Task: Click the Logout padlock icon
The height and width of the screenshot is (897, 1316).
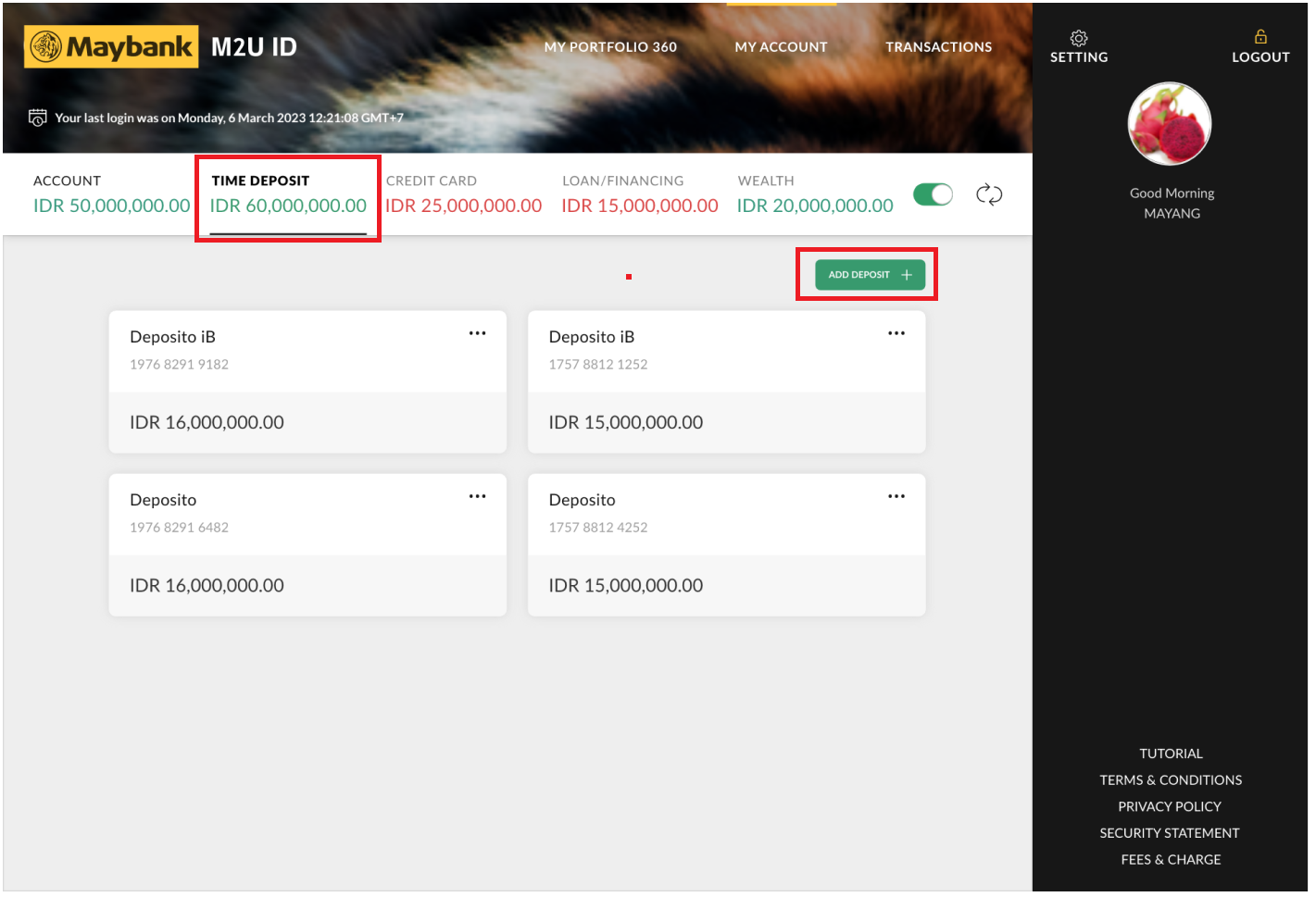Action: tap(1260, 37)
